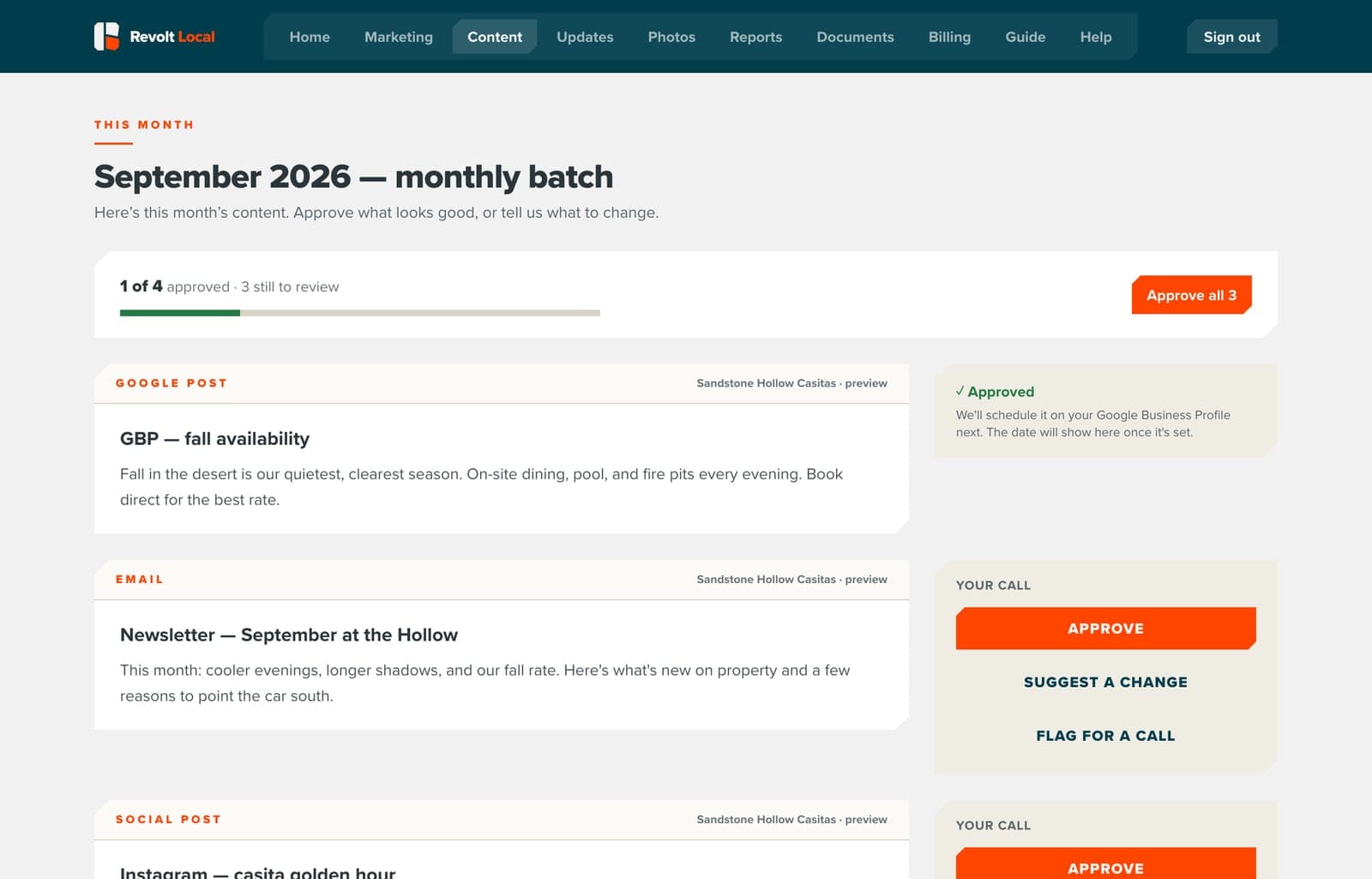Screen dimensions: 1372x879
Task: Open the Reports nav item
Action: [x=755, y=37]
